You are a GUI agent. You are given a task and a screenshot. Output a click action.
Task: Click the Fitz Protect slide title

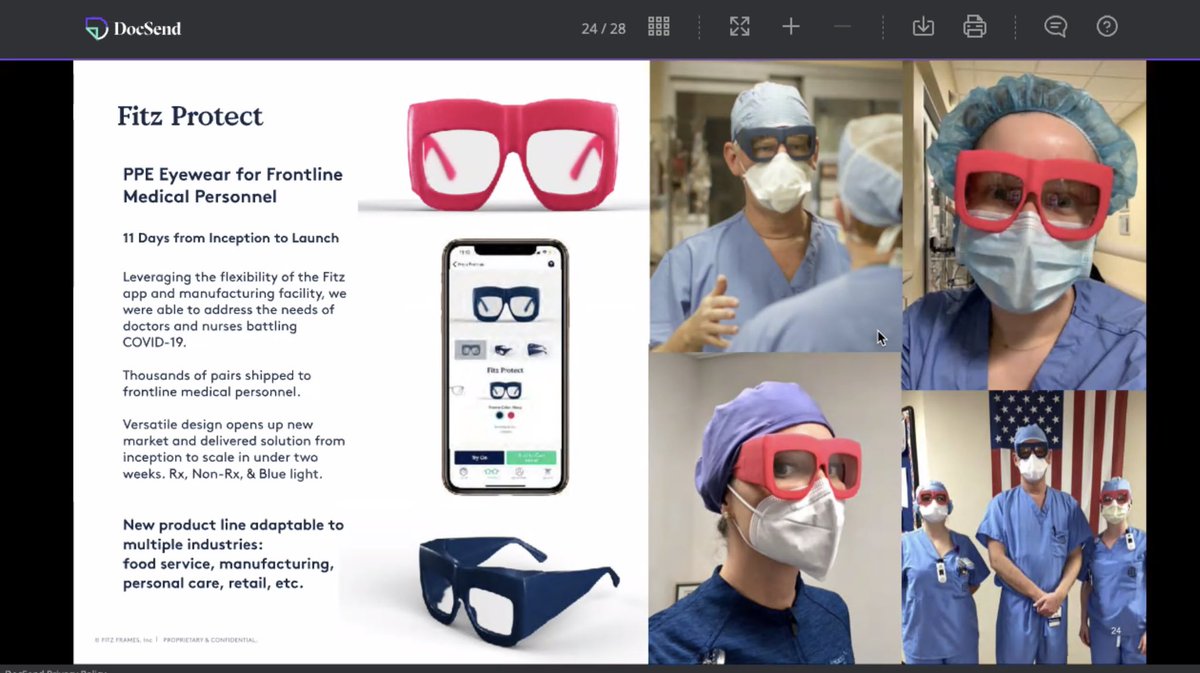pyautogui.click(x=190, y=116)
